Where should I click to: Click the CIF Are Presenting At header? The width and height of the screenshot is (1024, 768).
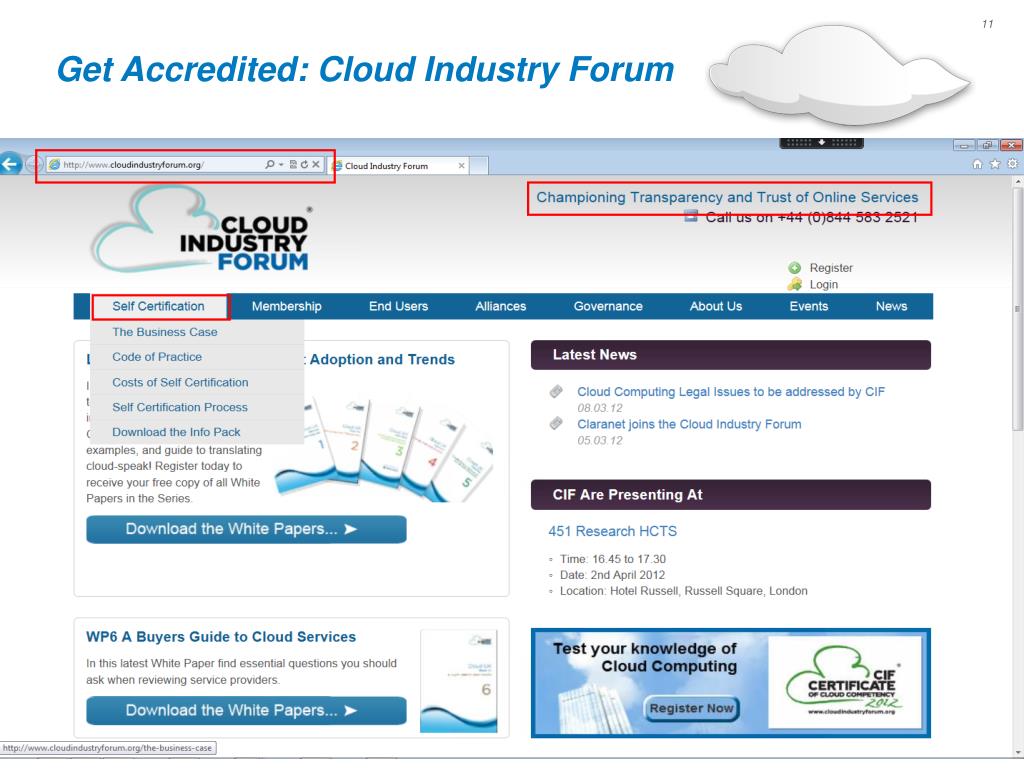731,494
